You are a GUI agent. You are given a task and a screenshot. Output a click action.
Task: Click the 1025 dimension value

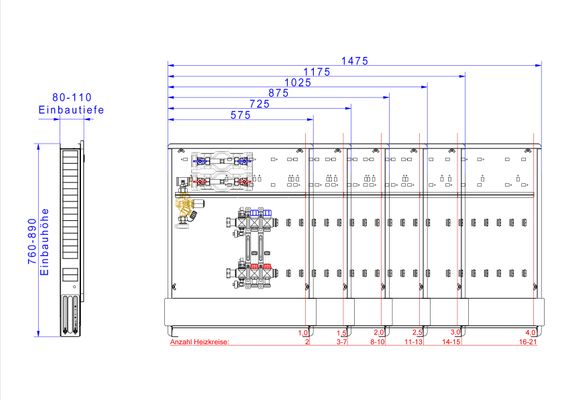coord(298,83)
